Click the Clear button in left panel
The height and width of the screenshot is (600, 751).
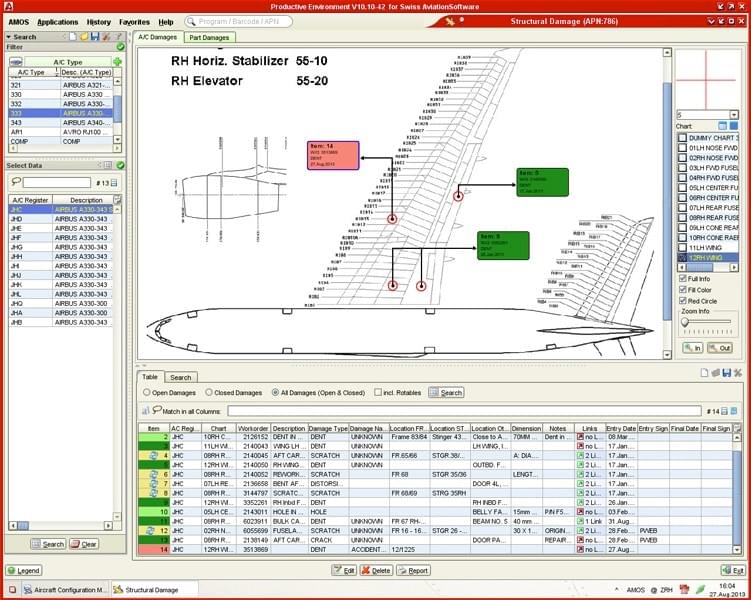click(83, 544)
